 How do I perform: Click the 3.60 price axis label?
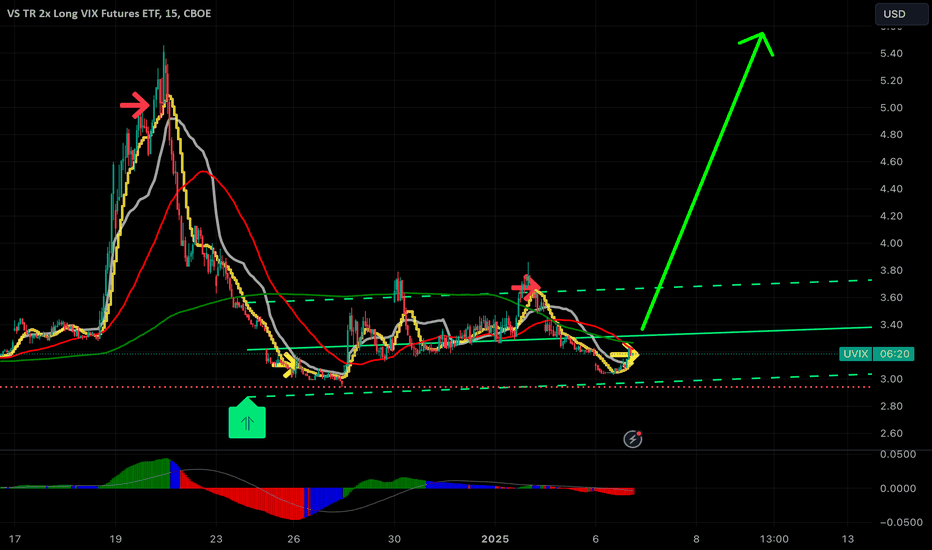point(891,297)
